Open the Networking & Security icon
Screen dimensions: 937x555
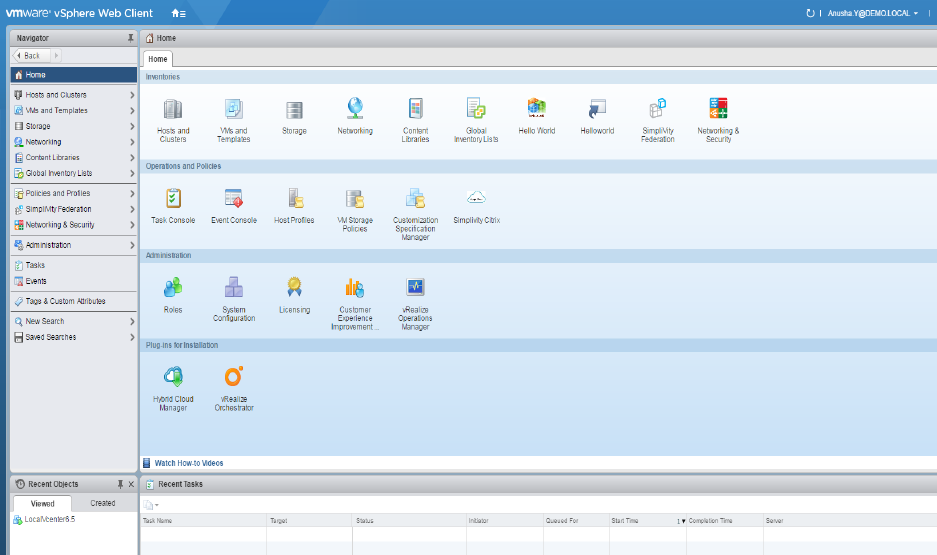(718, 110)
